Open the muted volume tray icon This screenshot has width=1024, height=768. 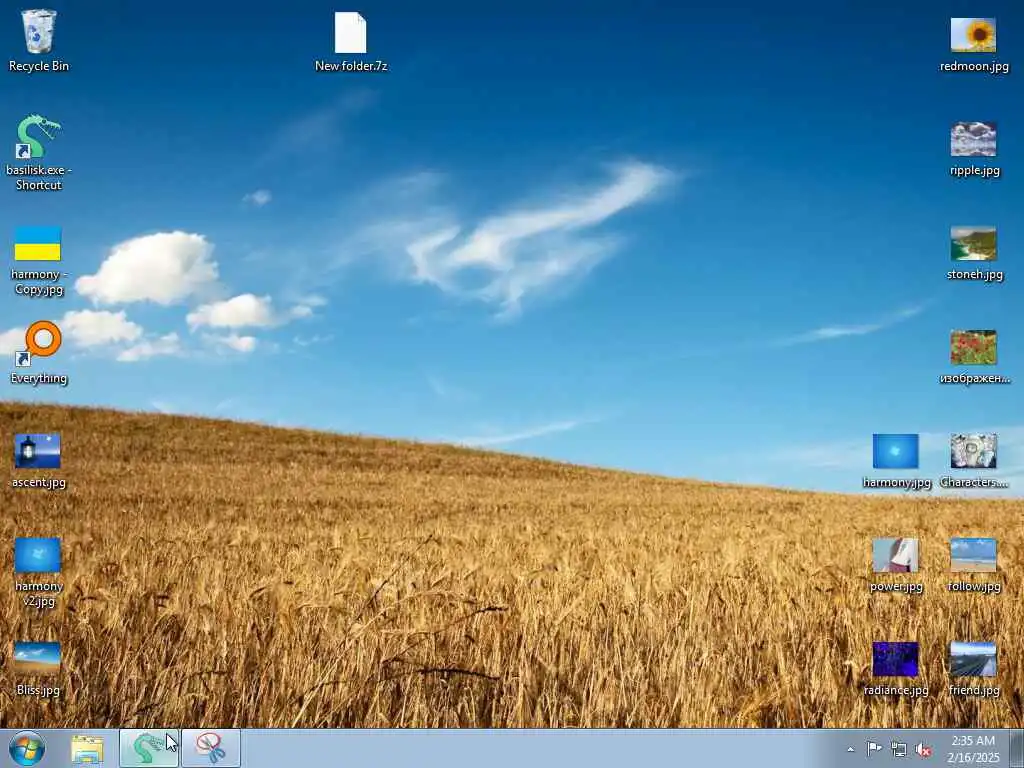pyautogui.click(x=923, y=749)
